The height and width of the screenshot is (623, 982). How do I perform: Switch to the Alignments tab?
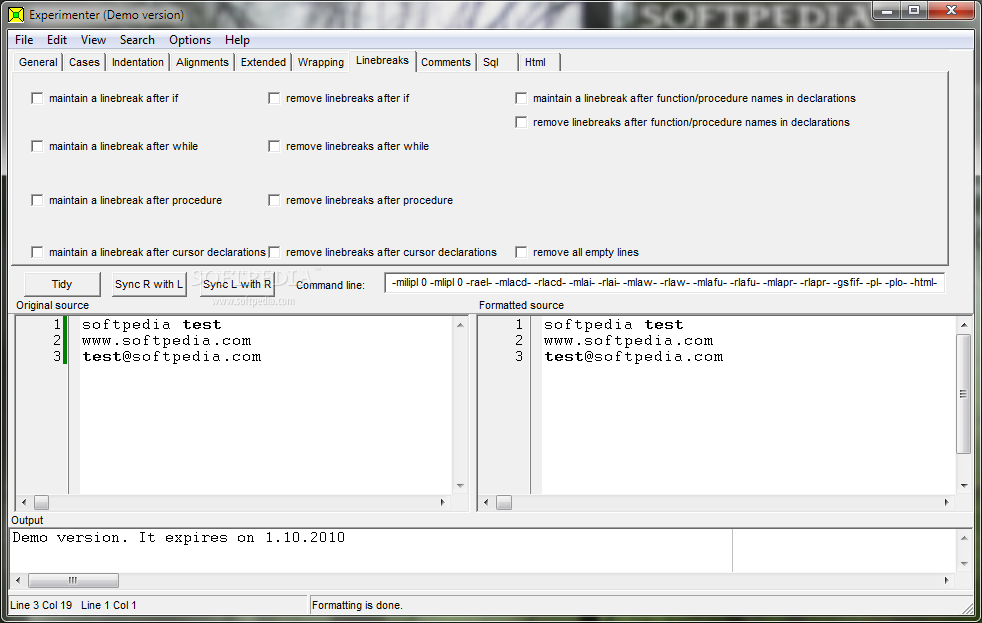[x=202, y=62]
